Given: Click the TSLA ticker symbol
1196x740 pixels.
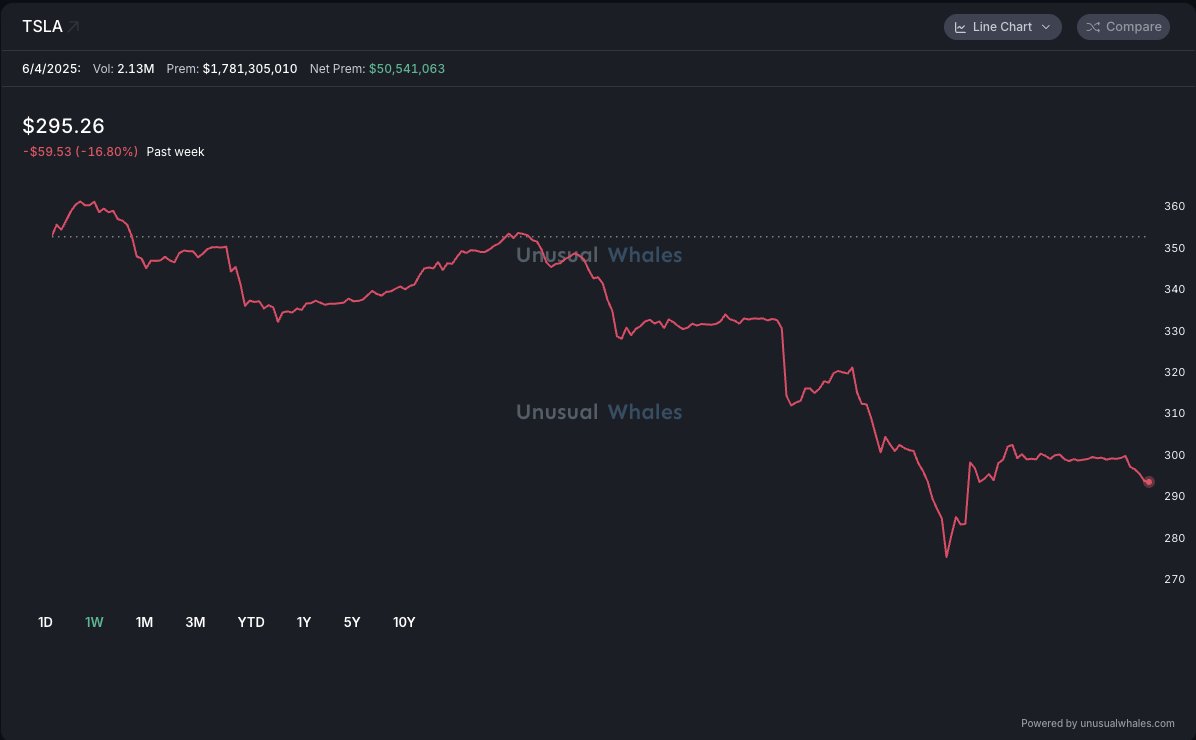Looking at the screenshot, I should pyautogui.click(x=42, y=27).
